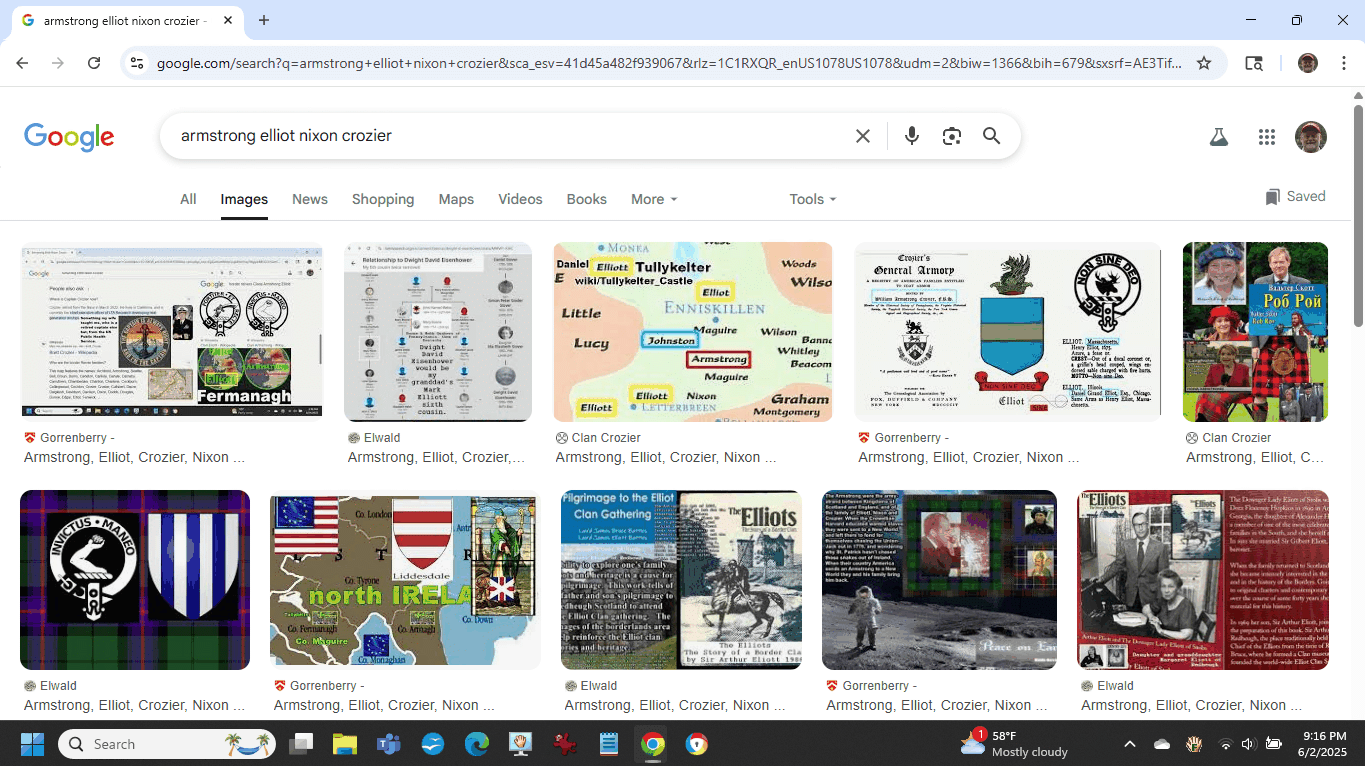1365x766 pixels.
Task: Switch to the News tab
Action: (x=310, y=199)
